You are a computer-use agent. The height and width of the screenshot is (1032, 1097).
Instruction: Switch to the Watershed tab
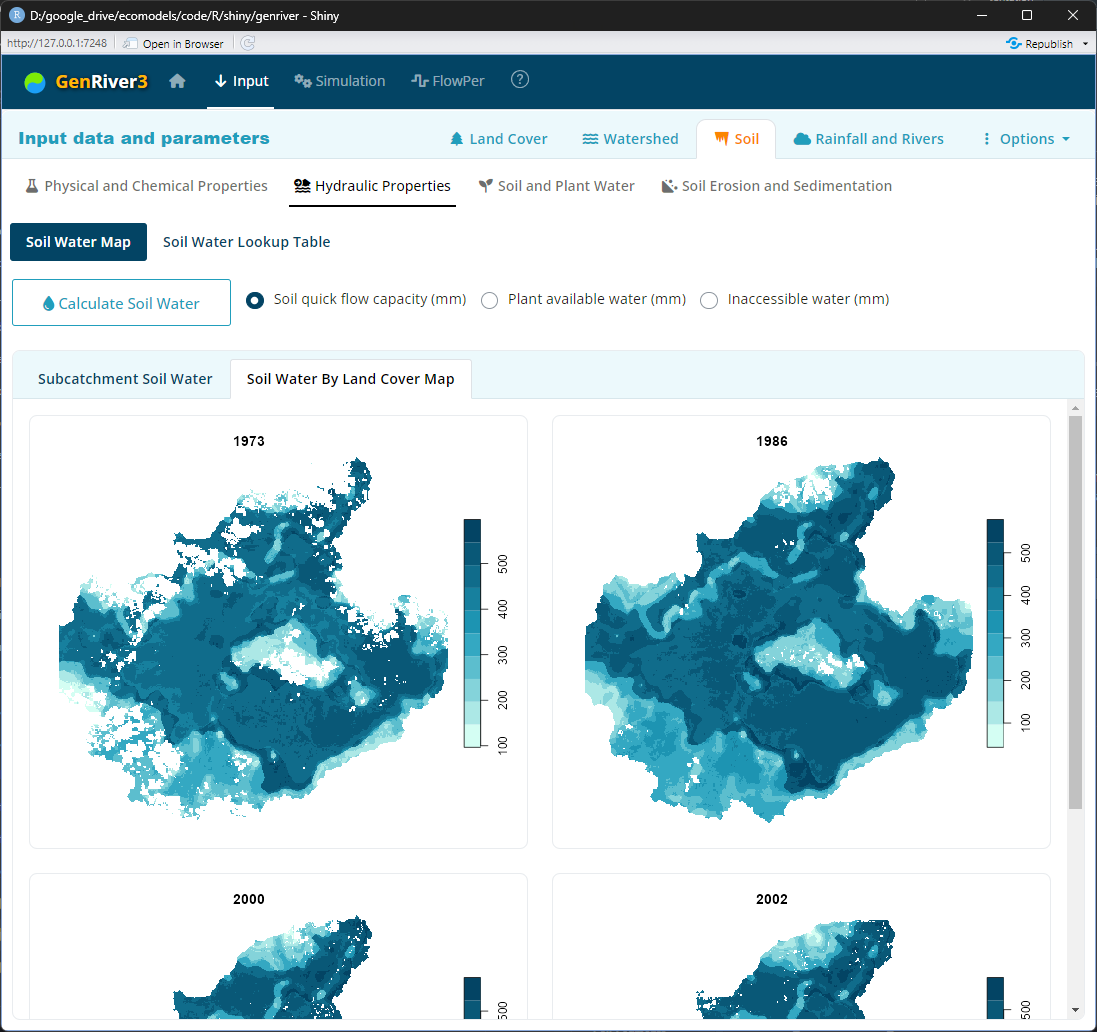click(x=630, y=139)
